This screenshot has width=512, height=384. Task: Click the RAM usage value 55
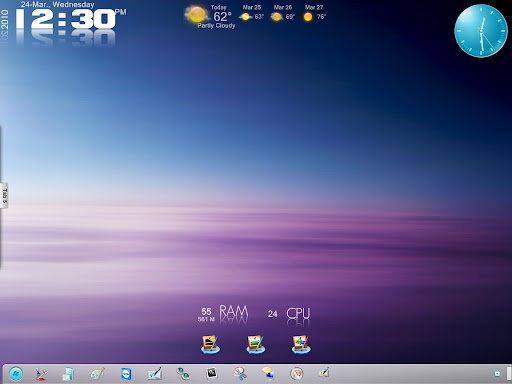pos(206,312)
